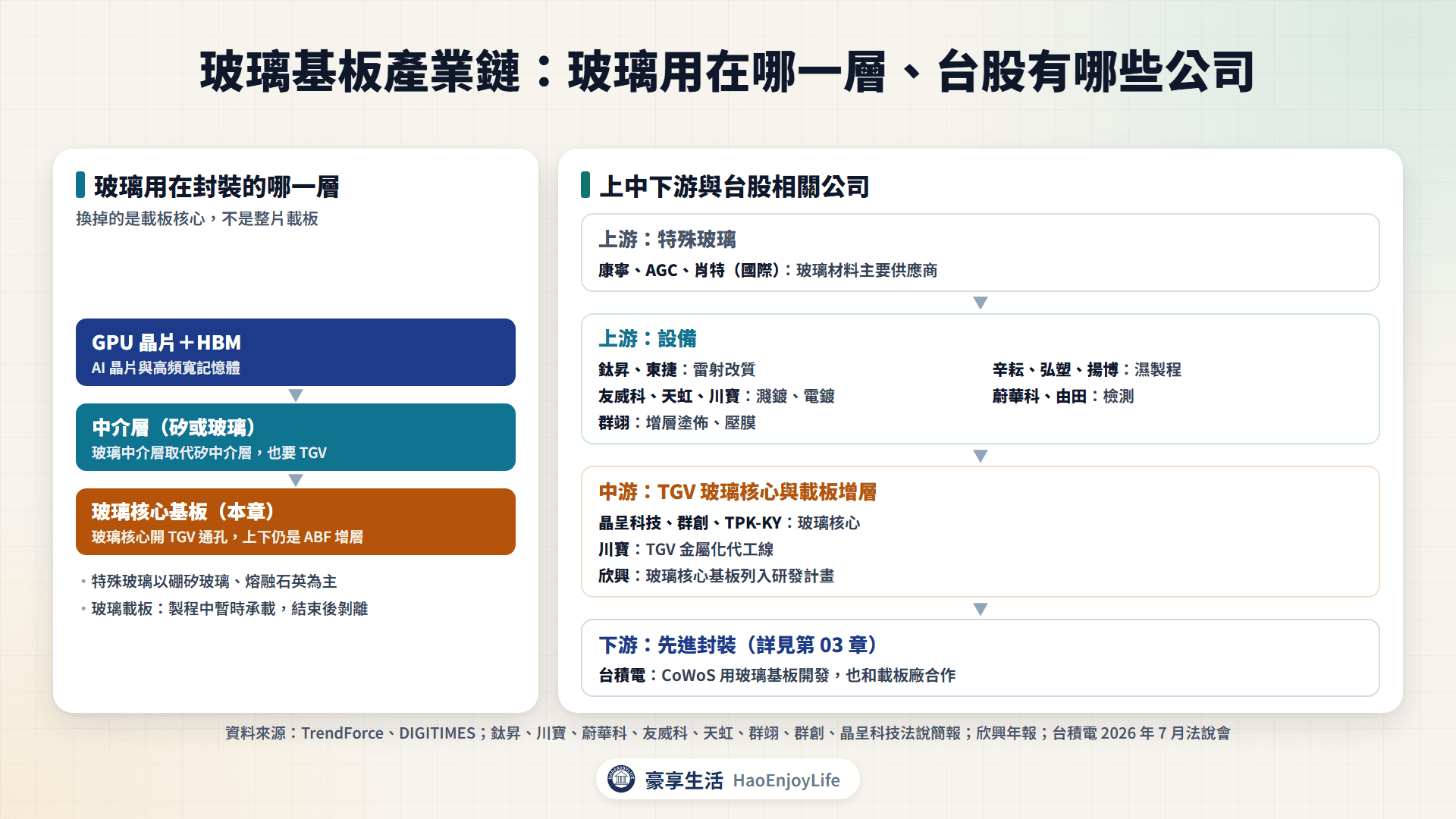This screenshot has height=819, width=1456.
Task: Click bullet 玻璃載板：製程中暫時承載，結束後剝離
Action: (x=230, y=609)
